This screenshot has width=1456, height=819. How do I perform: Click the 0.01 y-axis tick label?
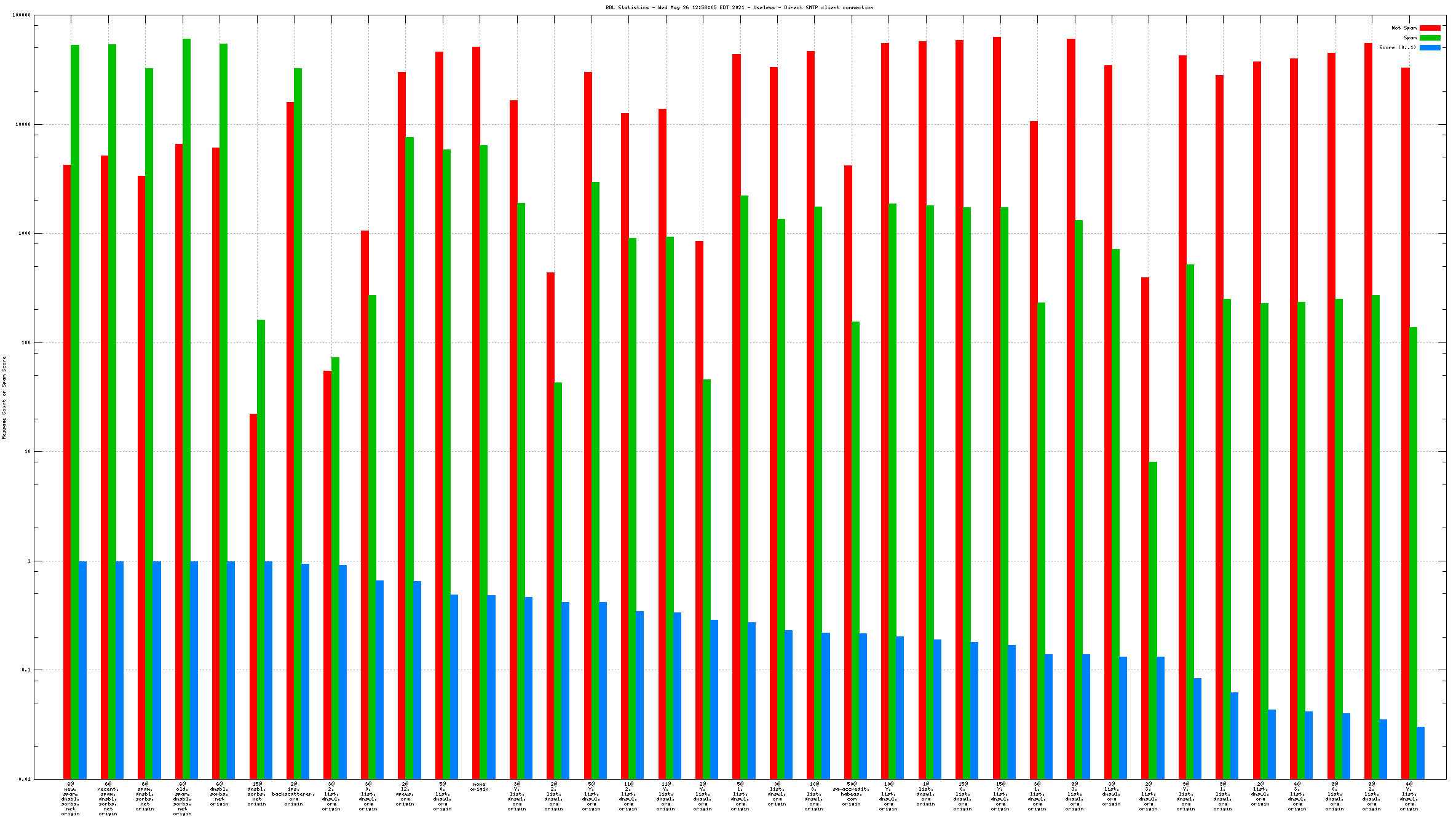pos(24,779)
